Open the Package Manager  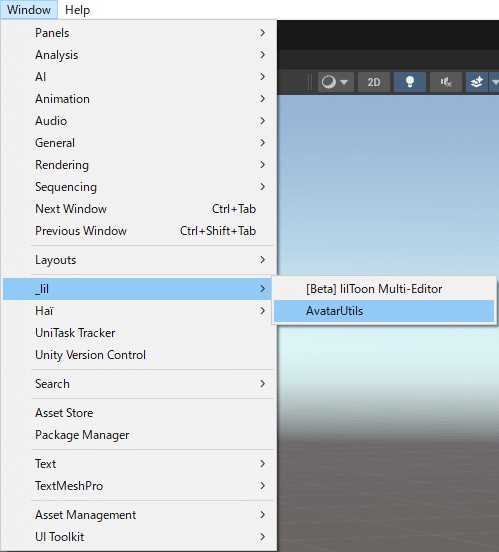click(x=139, y=435)
